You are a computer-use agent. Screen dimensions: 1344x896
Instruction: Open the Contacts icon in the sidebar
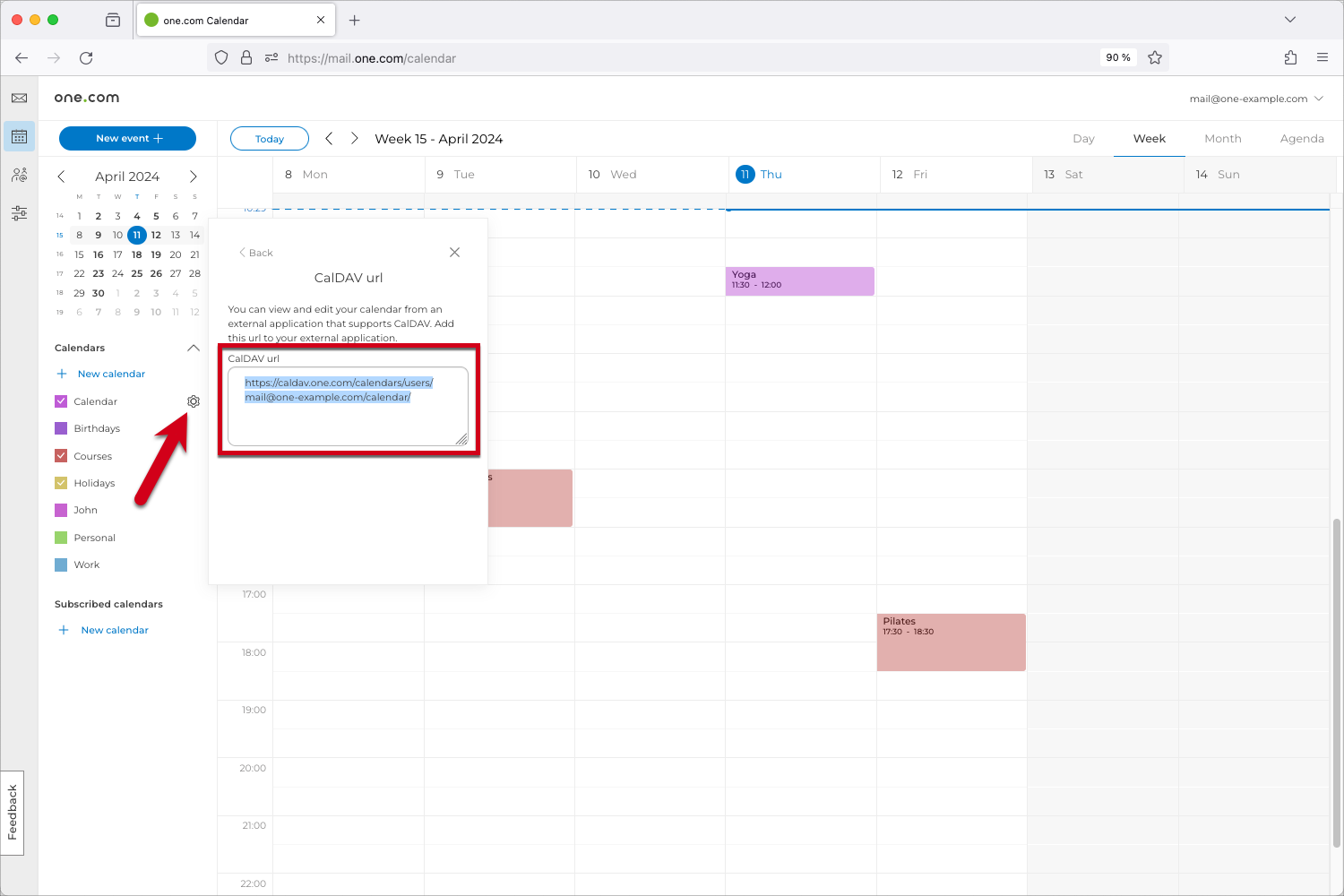tap(19, 175)
